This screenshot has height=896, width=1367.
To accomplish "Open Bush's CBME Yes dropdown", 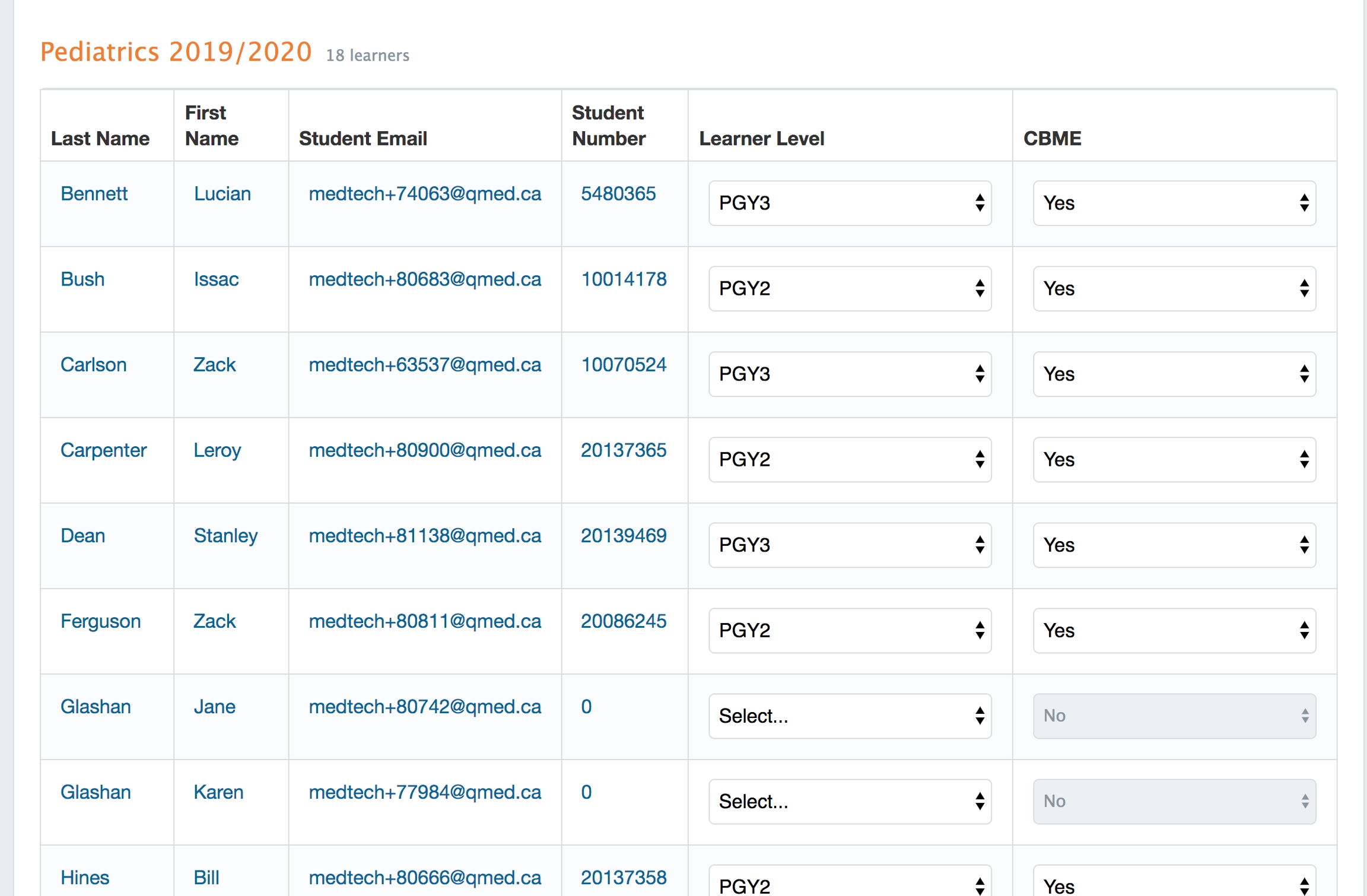I will (x=1174, y=288).
